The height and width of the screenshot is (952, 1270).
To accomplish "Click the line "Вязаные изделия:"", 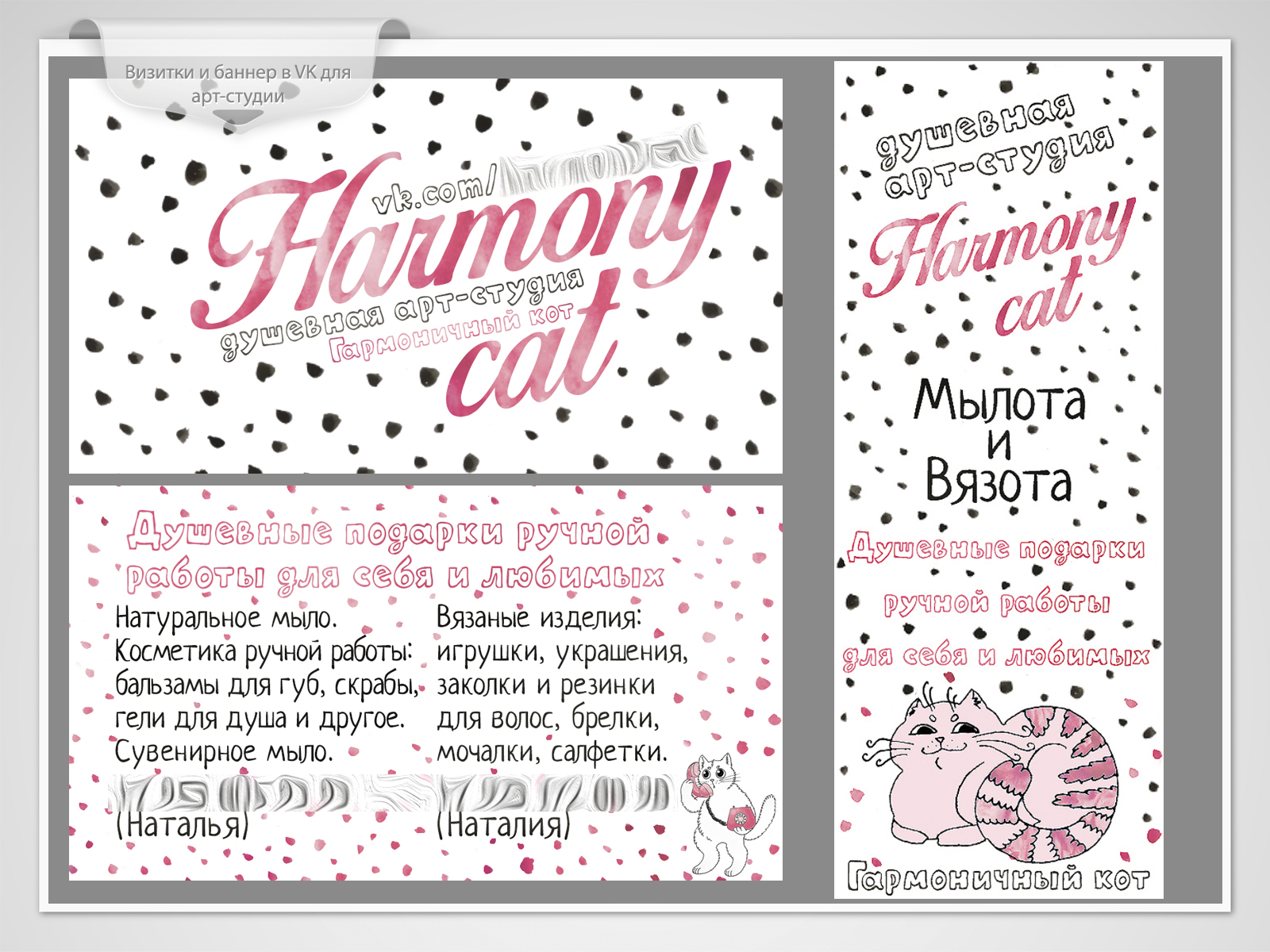I will pos(539,617).
